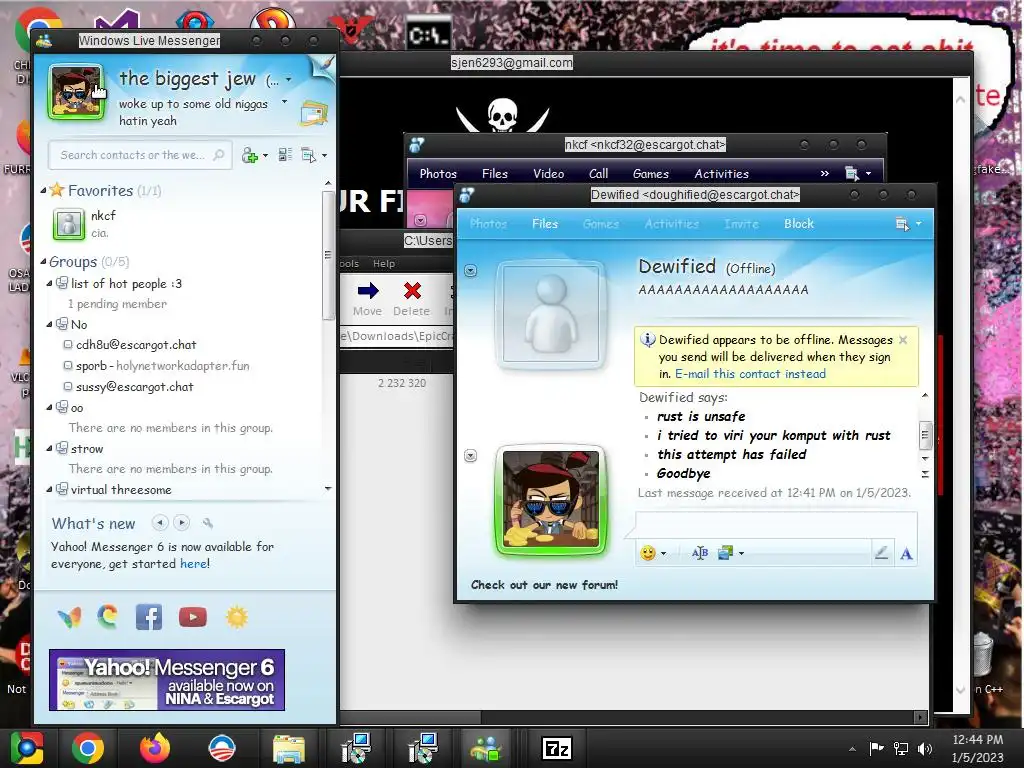The width and height of the screenshot is (1024, 768).
Task: Click Games in nkcf chat toolbar
Action: [650, 174]
